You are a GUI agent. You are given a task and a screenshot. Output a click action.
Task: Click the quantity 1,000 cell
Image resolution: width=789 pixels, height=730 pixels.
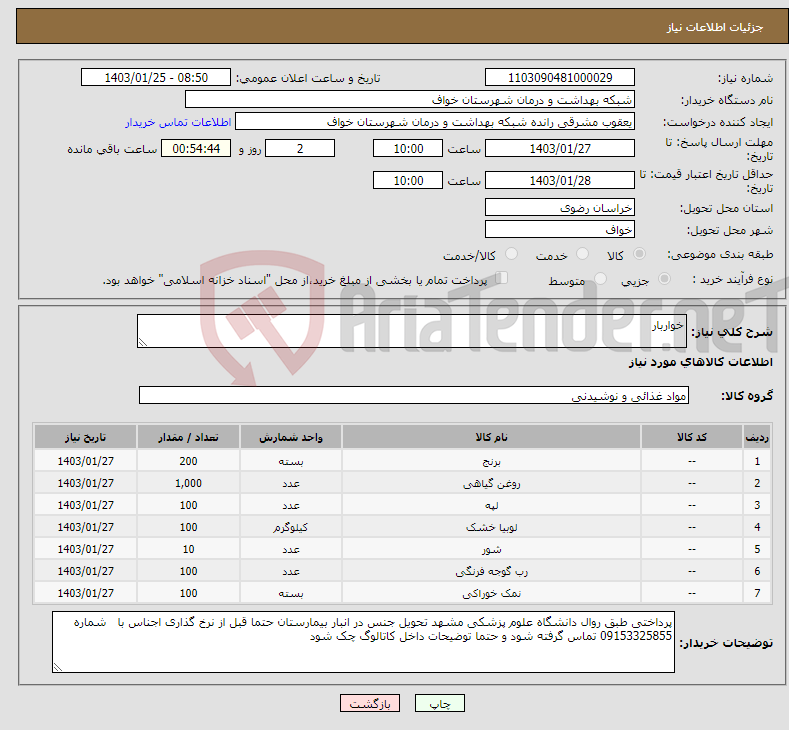(x=188, y=483)
